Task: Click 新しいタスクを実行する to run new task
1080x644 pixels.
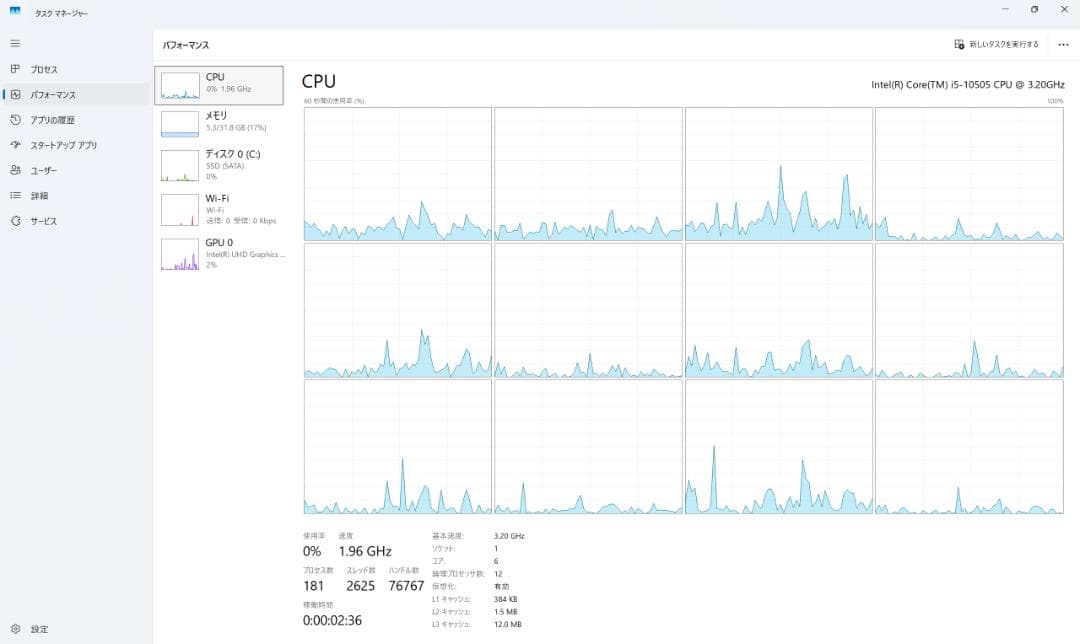Action: 995,44
